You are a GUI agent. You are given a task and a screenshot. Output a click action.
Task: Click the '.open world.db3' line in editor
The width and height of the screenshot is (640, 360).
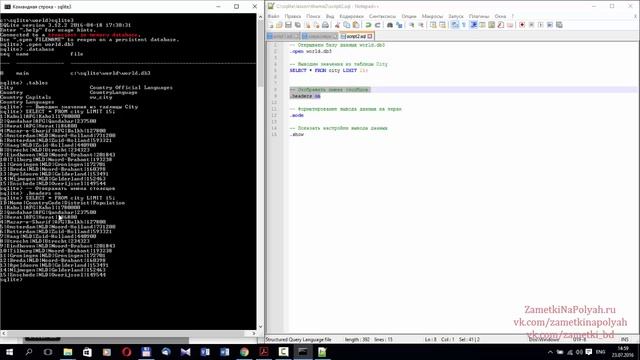[x=311, y=51]
